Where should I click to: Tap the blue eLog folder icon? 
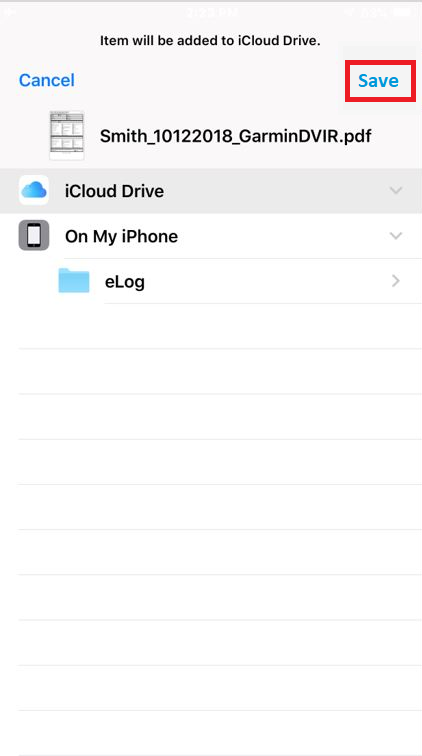[74, 281]
